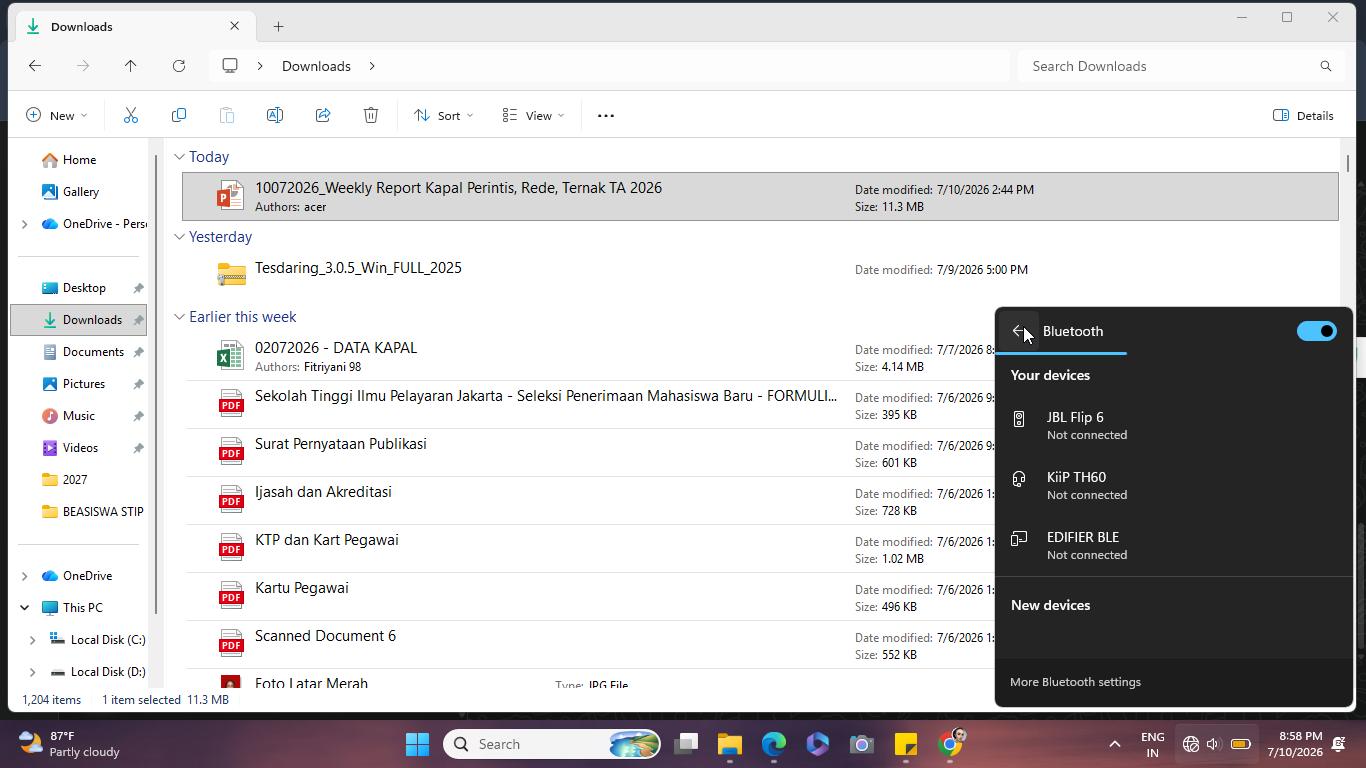The height and width of the screenshot is (768, 1366).
Task: Launch Microsoft Edge from taskbar
Action: 774,744
